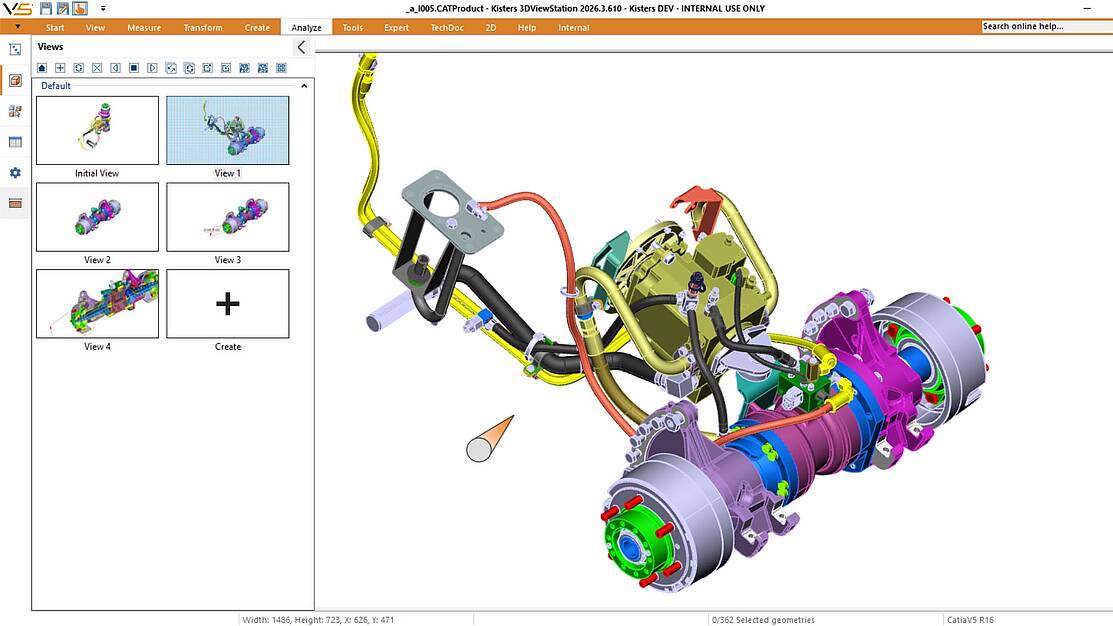Open the quick access toolbar customize arrow

tap(103, 9)
